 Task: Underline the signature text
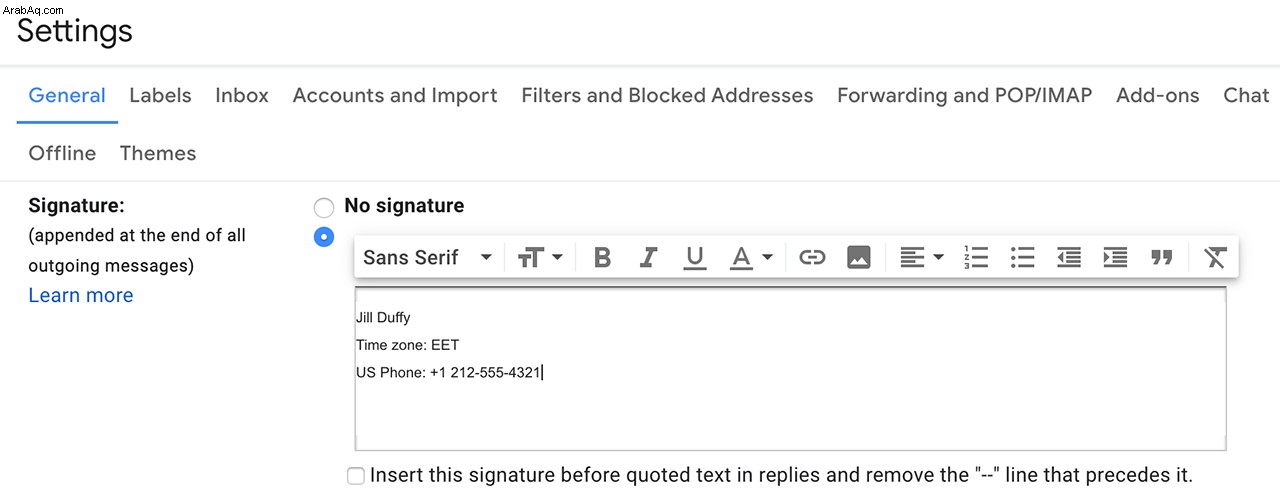pyautogui.click(x=694, y=258)
